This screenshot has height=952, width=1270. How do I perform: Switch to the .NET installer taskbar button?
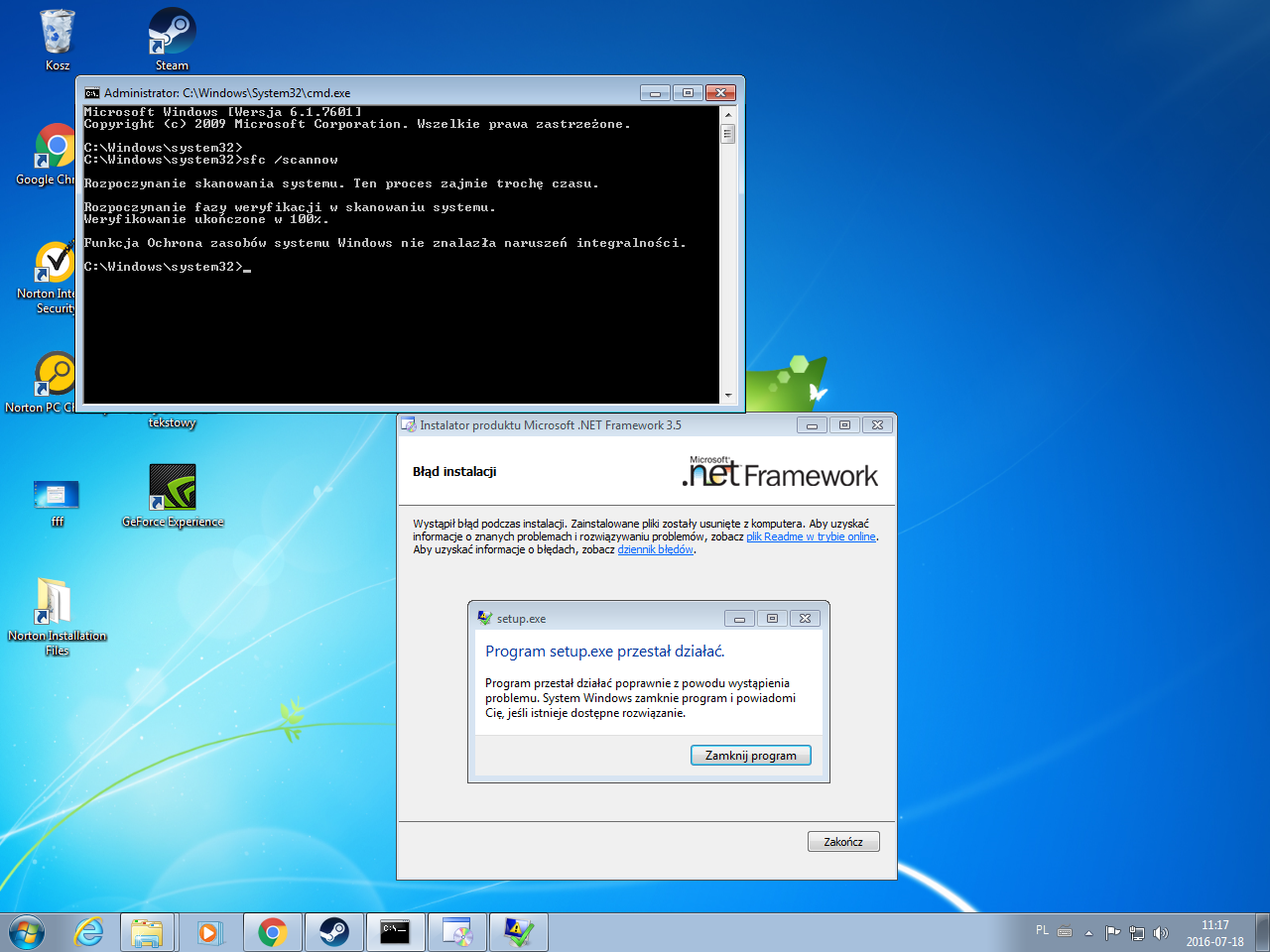click(x=456, y=932)
